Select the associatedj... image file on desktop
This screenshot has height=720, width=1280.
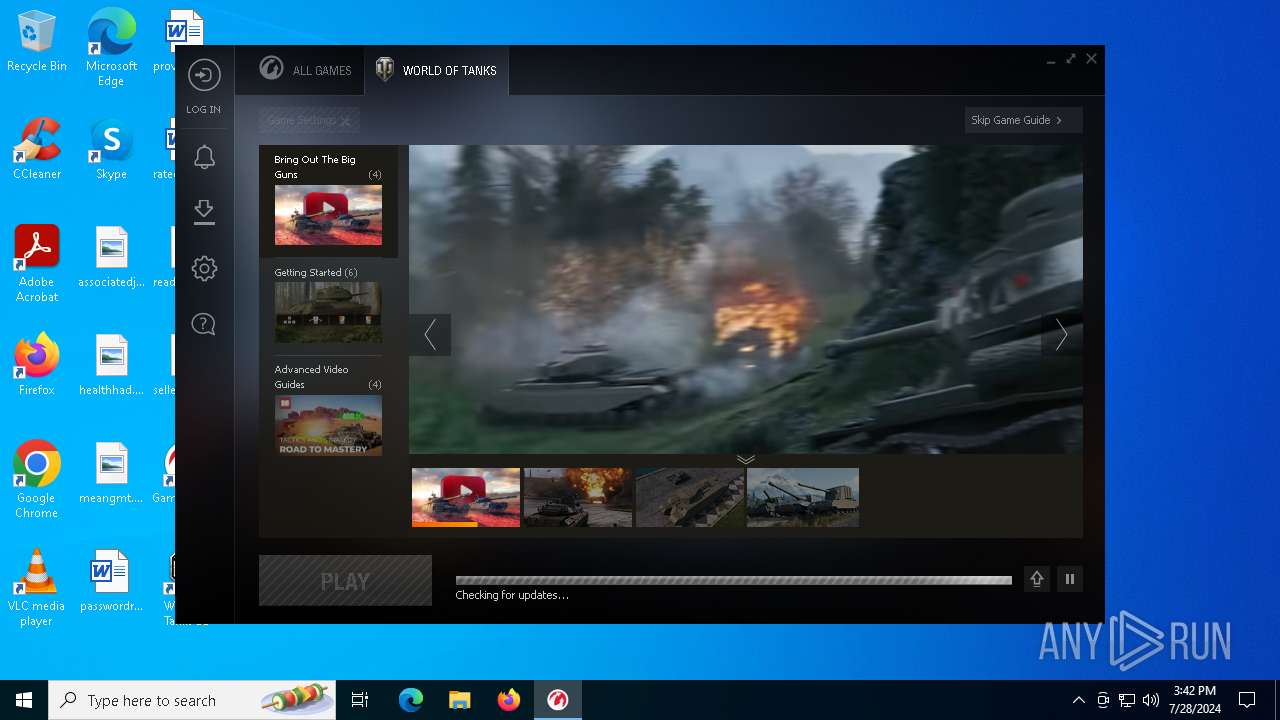point(111,258)
